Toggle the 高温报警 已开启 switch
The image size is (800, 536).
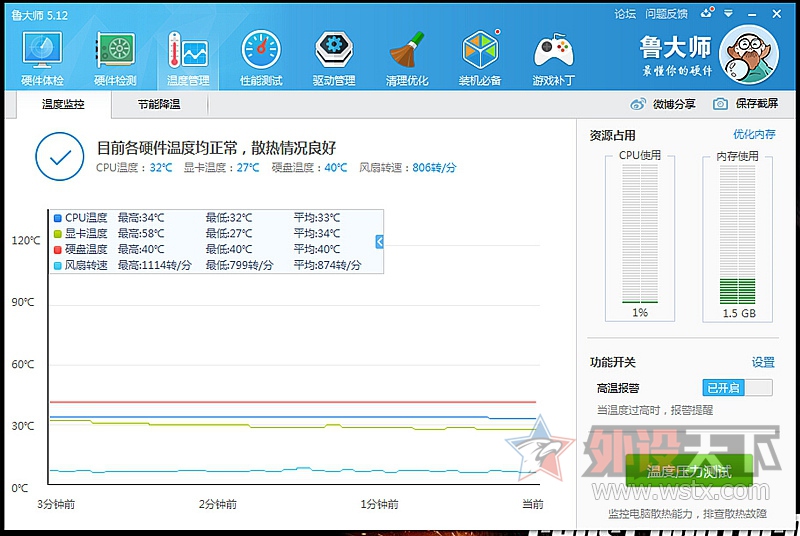click(x=737, y=388)
